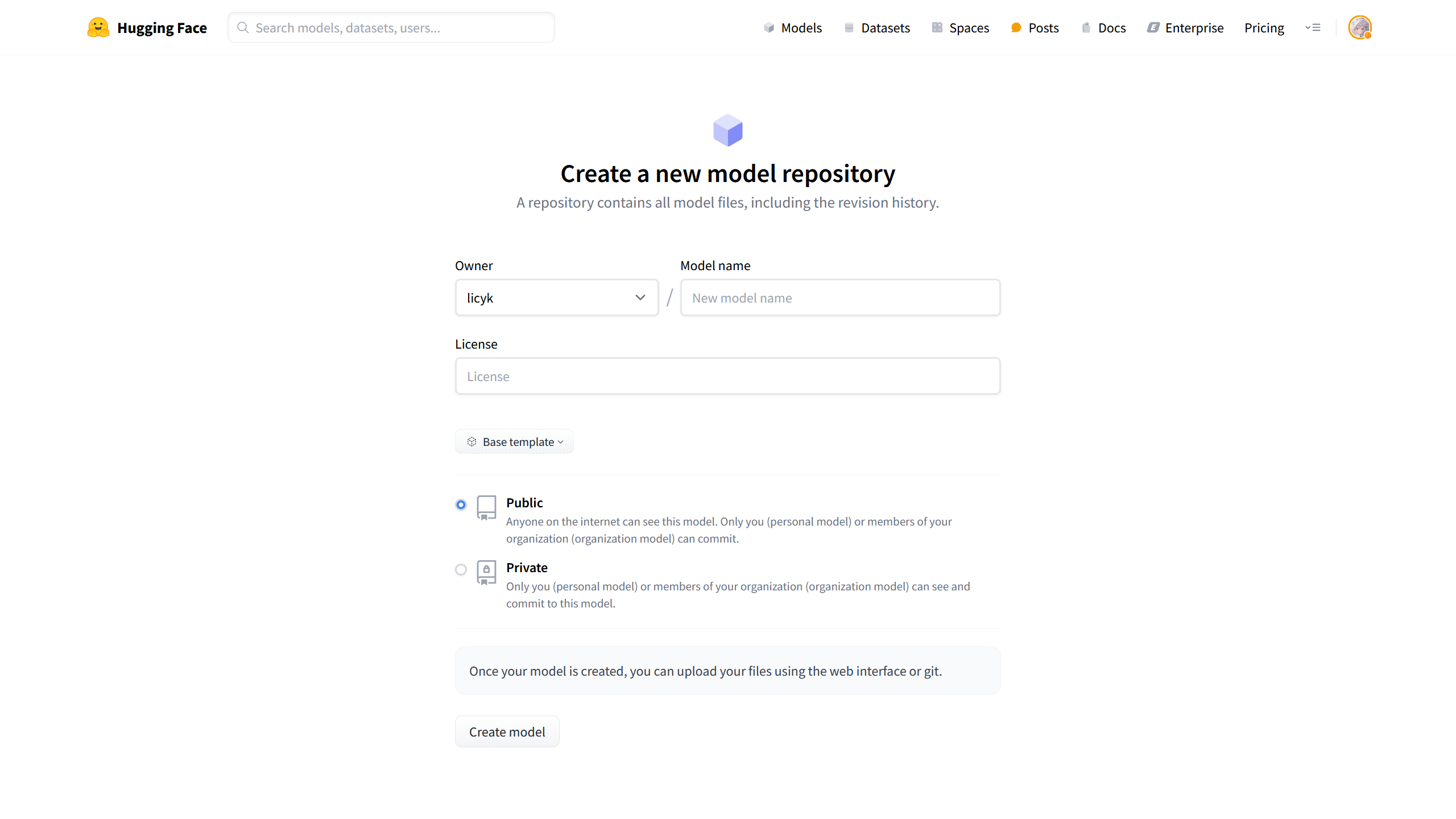Expand the Base template dropdown
This screenshot has height=819, width=1456.
(514, 442)
